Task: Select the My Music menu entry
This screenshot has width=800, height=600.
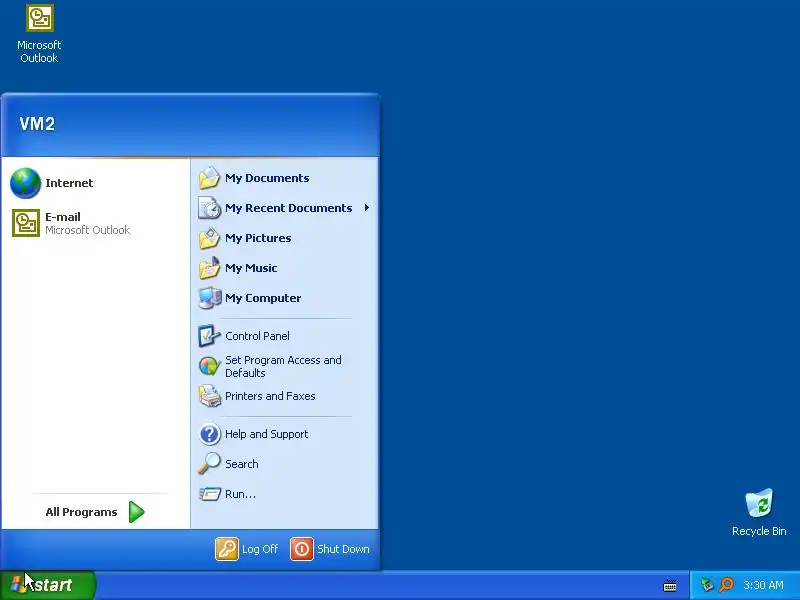Action: coord(286,268)
